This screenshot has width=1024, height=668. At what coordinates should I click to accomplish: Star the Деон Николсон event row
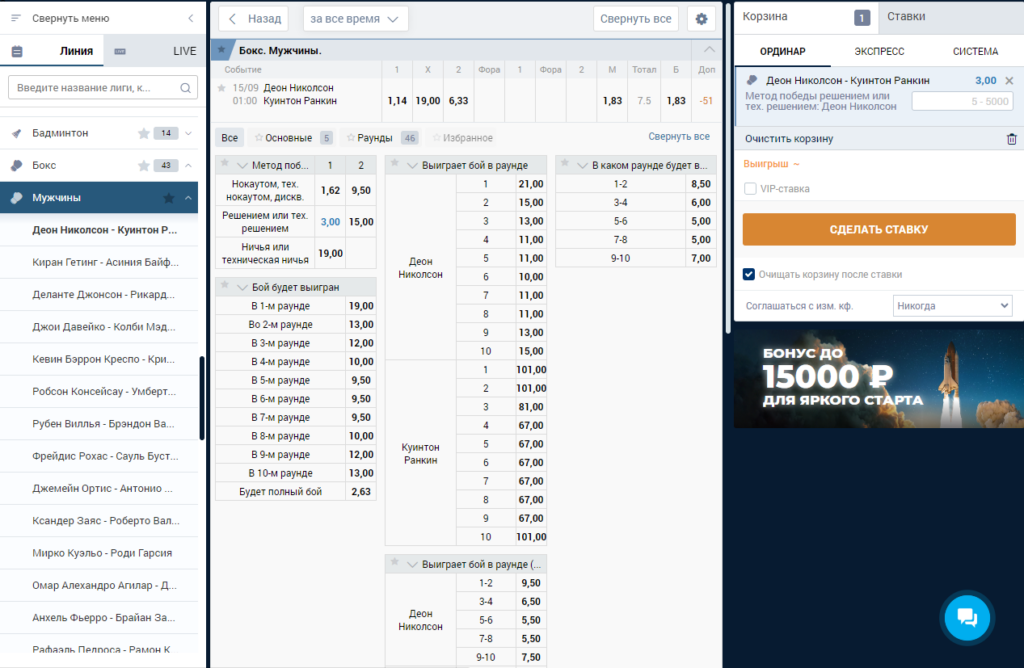221,87
